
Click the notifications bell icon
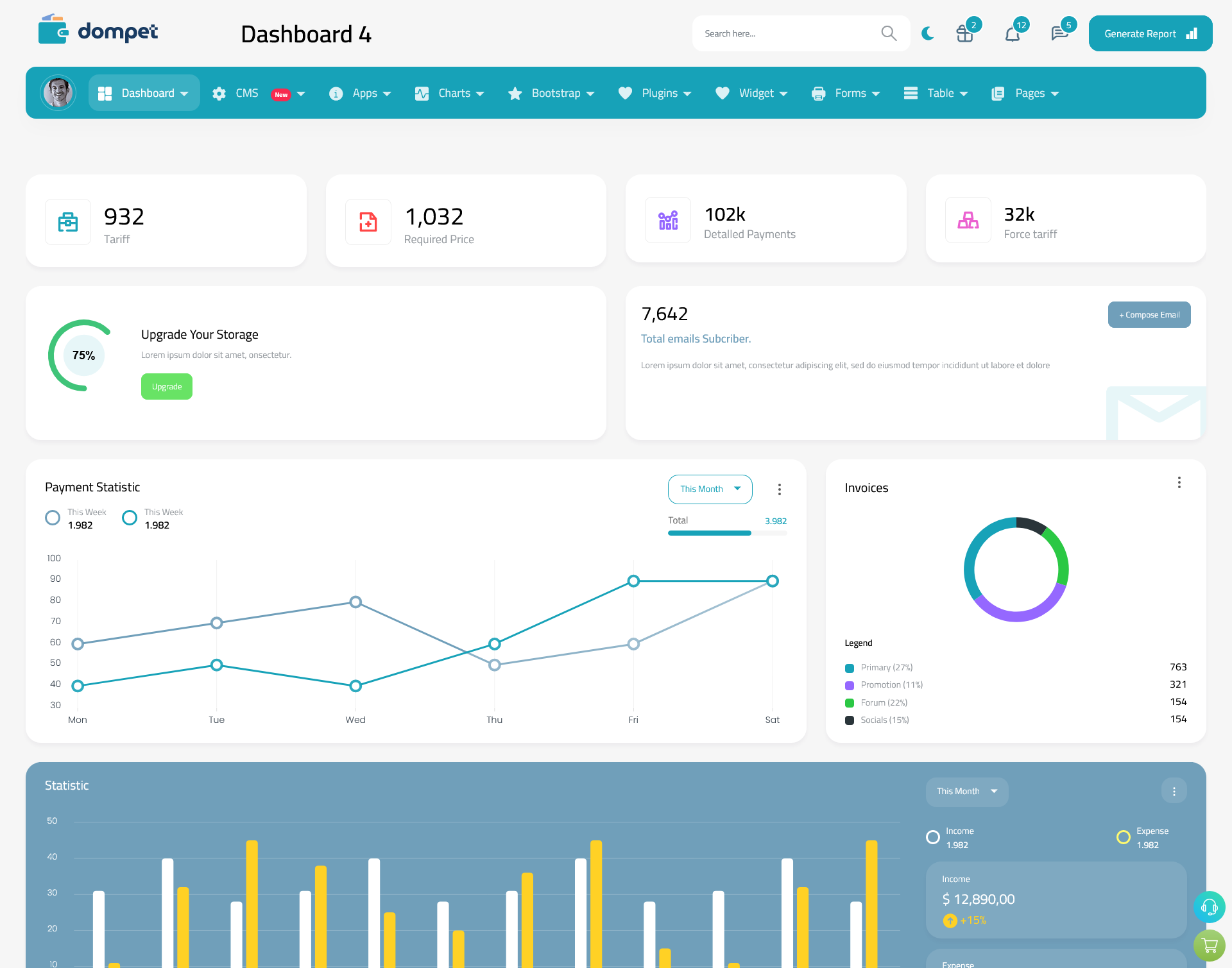pos(1012,34)
